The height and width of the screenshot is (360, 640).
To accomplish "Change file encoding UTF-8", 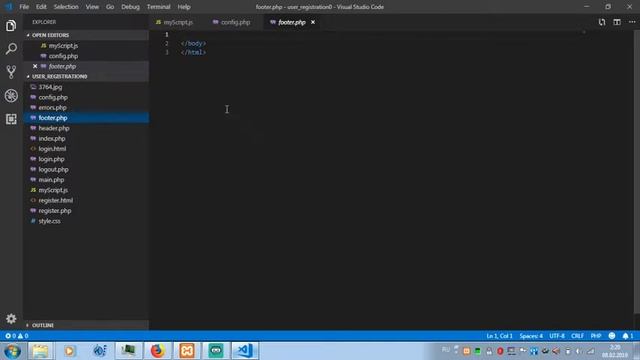I will (557, 336).
